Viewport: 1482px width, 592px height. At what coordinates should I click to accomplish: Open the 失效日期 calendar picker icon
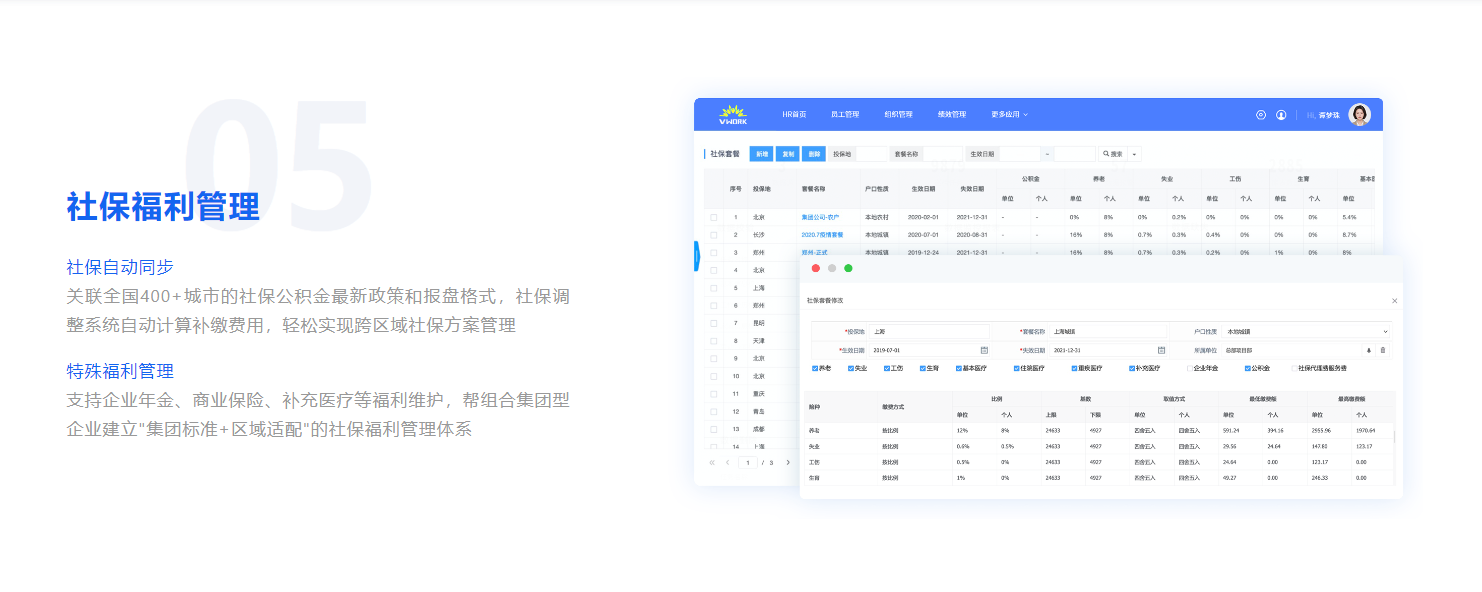(1161, 350)
